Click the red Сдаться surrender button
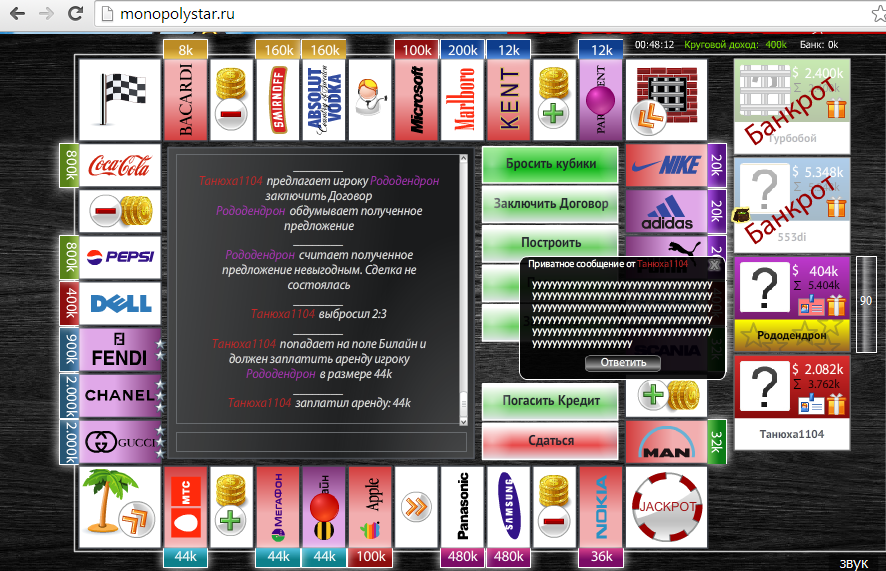The height and width of the screenshot is (571, 886). point(550,441)
